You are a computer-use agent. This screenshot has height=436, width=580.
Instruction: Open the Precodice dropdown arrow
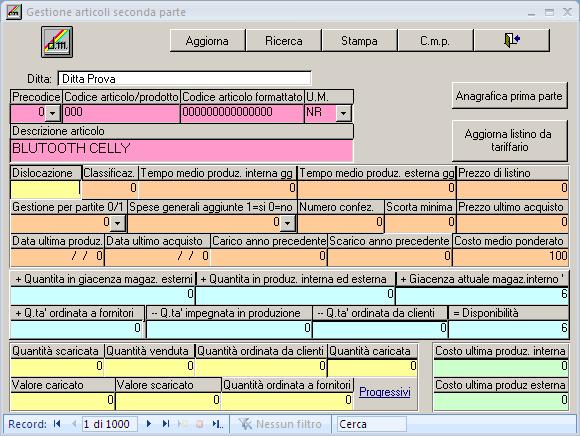pos(53,113)
